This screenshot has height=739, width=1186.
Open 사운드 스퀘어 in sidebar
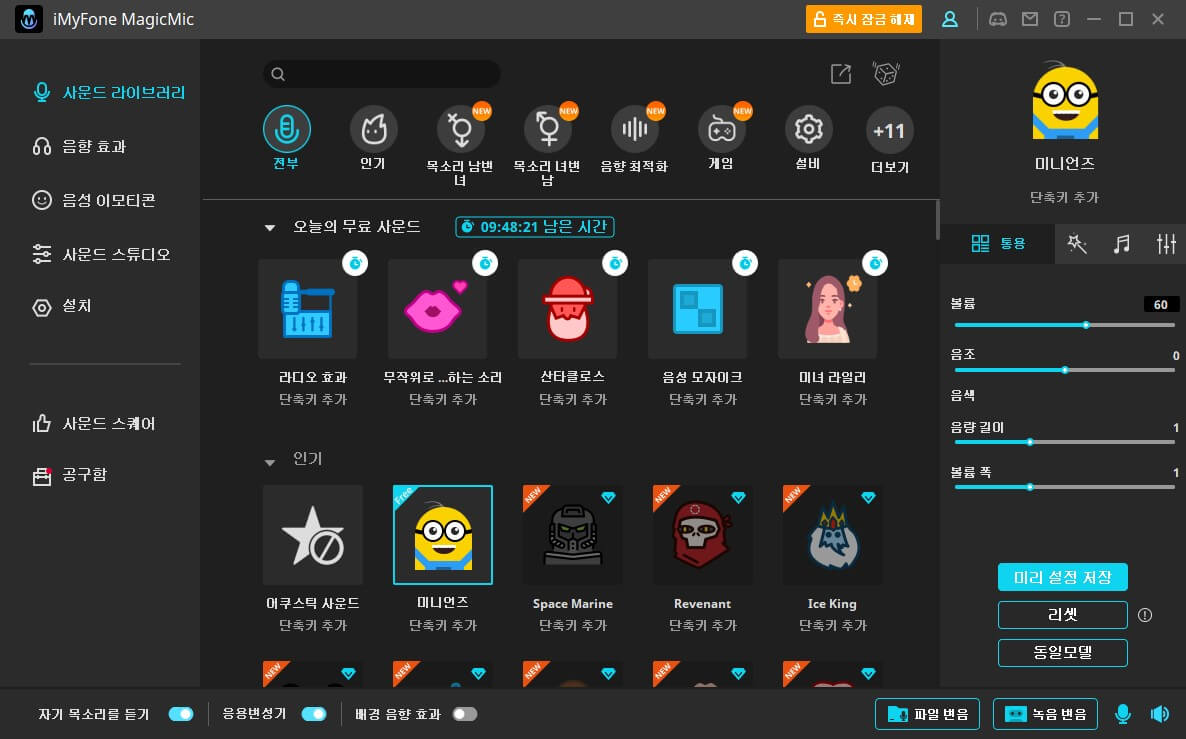94,424
